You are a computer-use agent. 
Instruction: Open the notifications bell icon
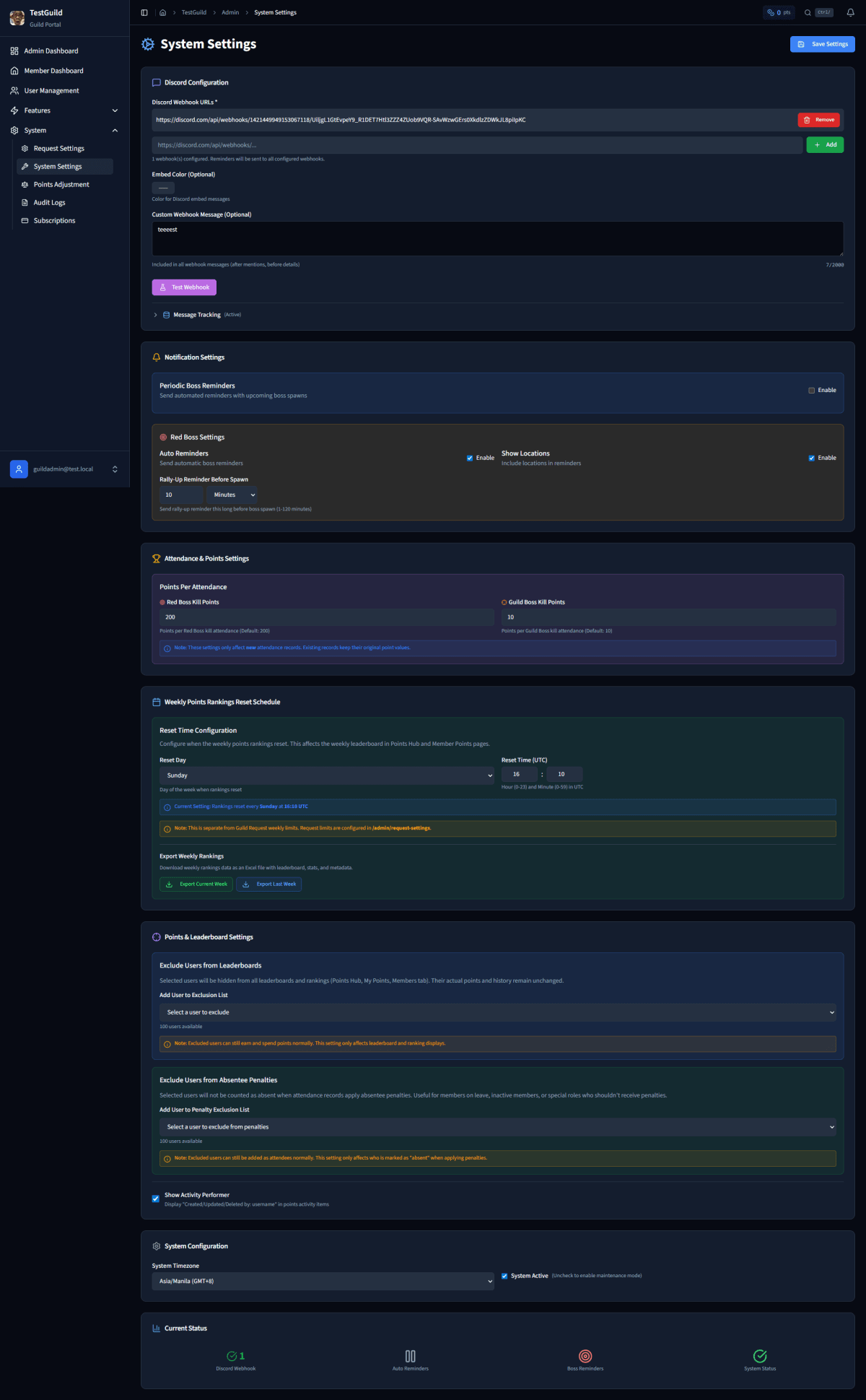pyautogui.click(x=850, y=12)
